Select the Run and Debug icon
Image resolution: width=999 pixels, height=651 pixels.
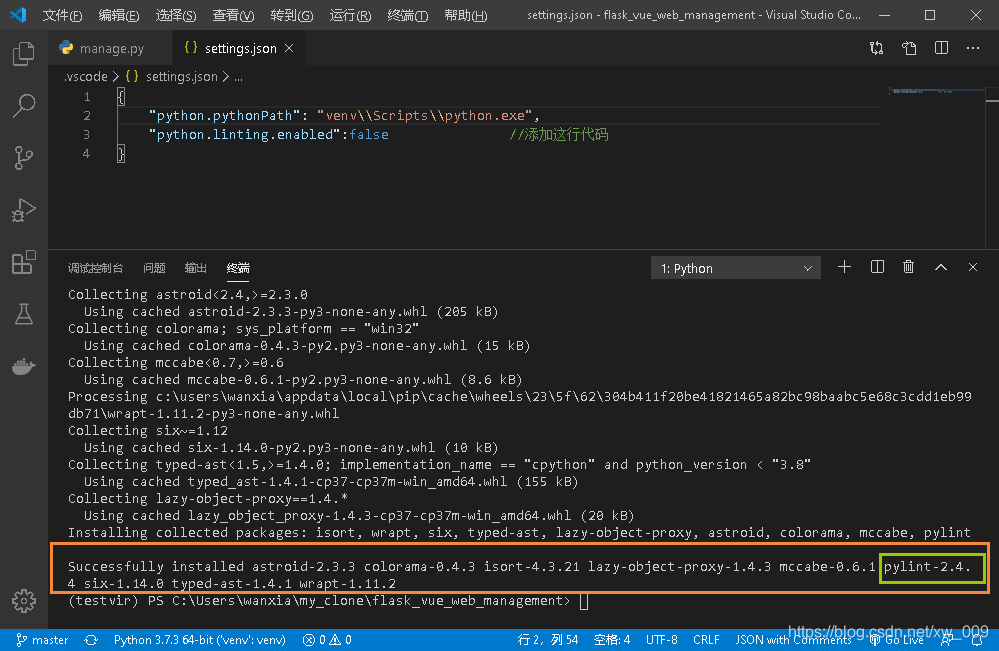(23, 210)
